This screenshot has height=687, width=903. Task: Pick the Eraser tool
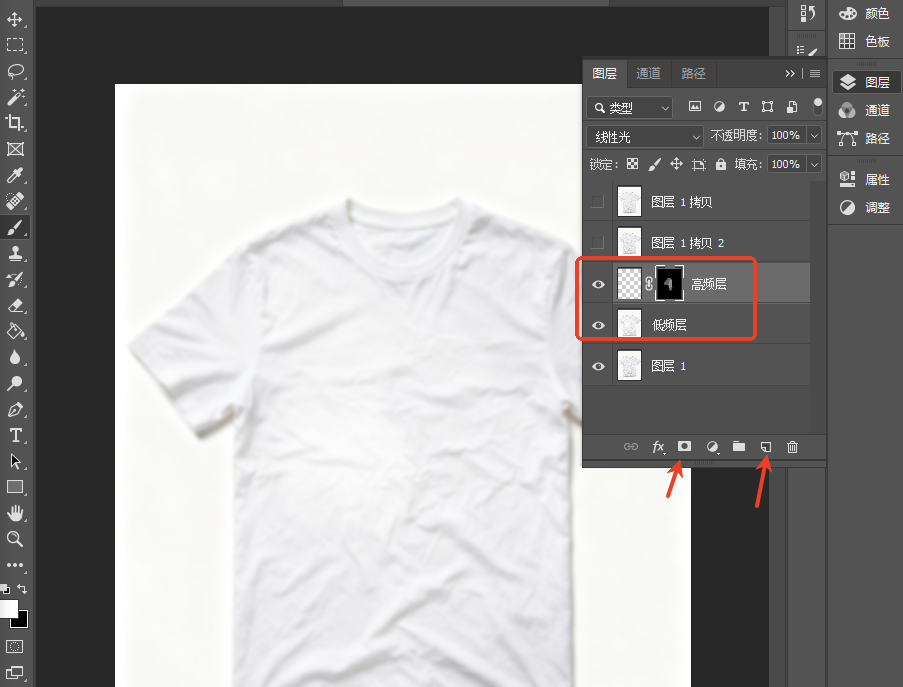(x=15, y=305)
